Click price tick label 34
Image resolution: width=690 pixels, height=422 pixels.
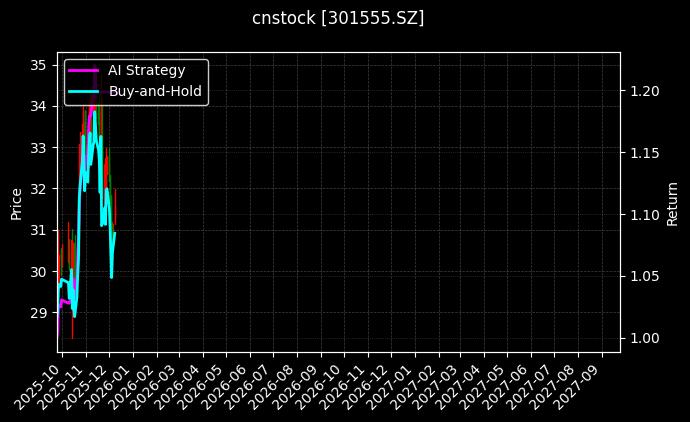(x=38, y=106)
